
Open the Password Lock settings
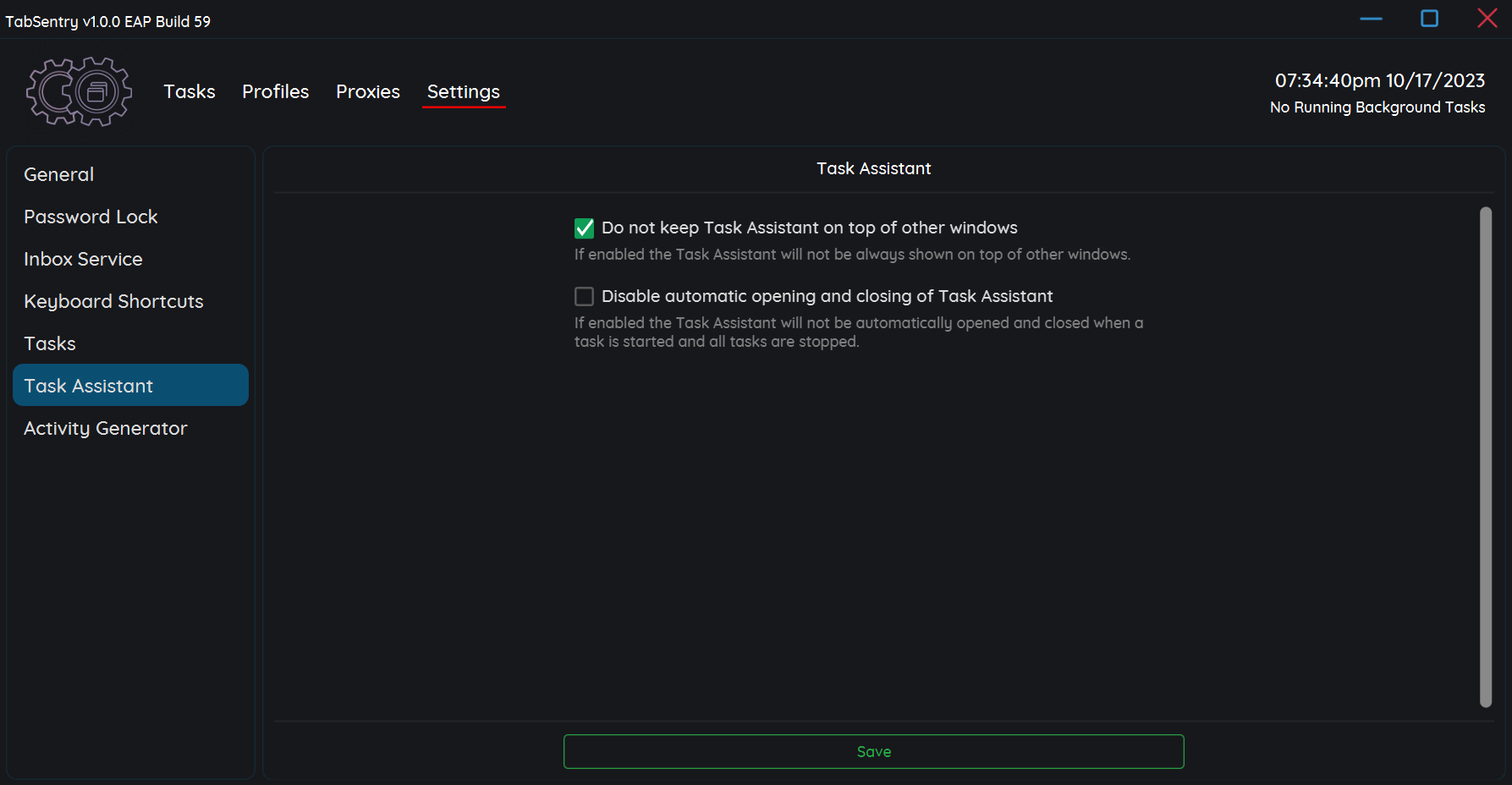pyautogui.click(x=91, y=217)
